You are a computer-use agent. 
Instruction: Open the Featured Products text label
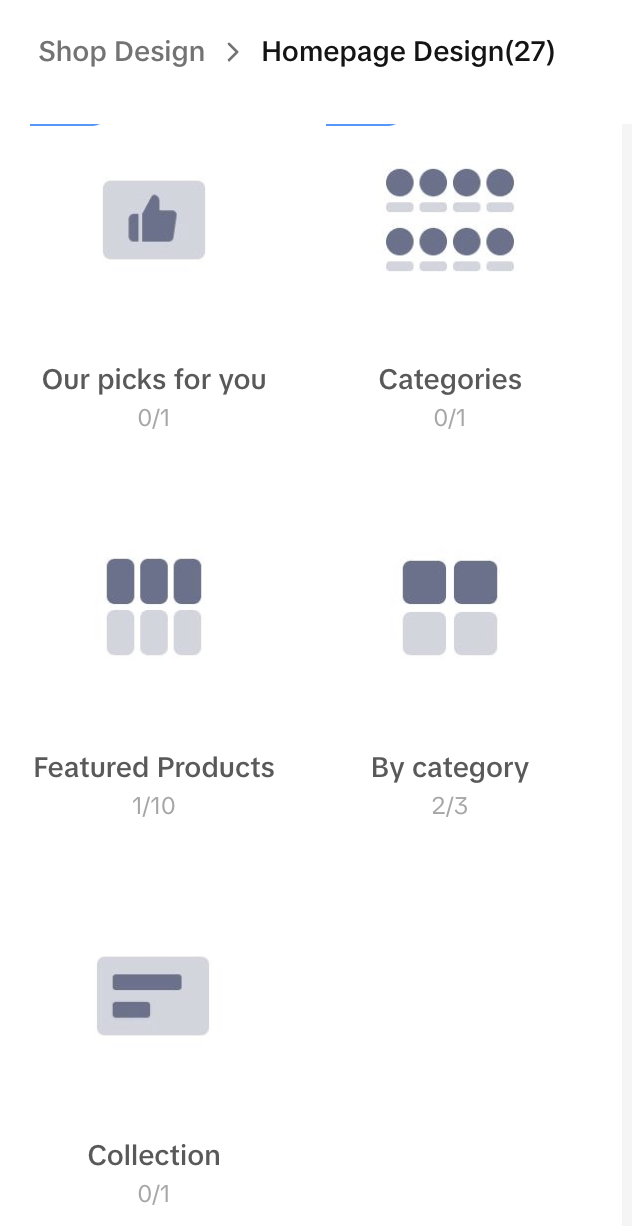[154, 768]
